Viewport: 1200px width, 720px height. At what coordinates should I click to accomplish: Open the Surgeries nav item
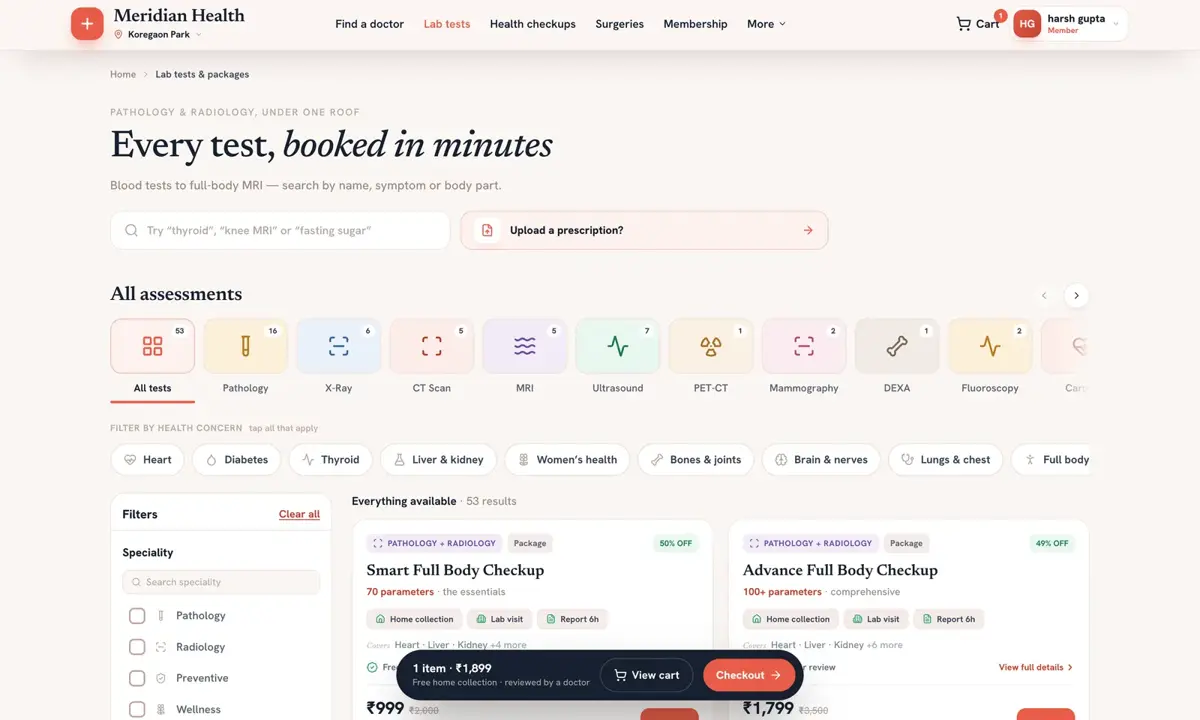pos(620,24)
